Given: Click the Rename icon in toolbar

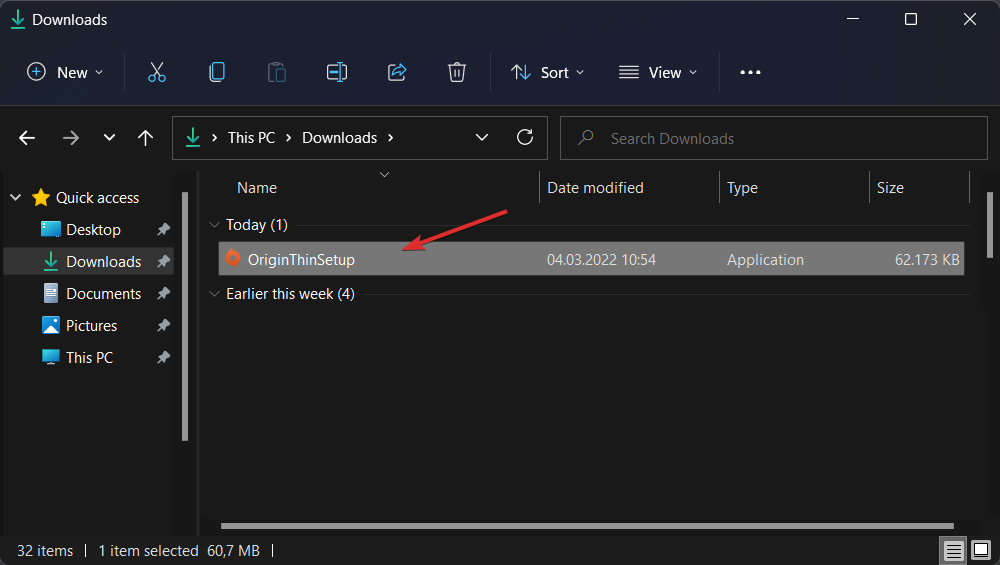Looking at the screenshot, I should pyautogui.click(x=337, y=72).
